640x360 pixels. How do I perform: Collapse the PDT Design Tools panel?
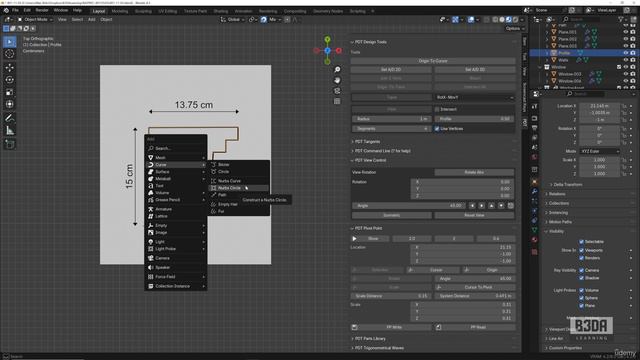(x=369, y=42)
